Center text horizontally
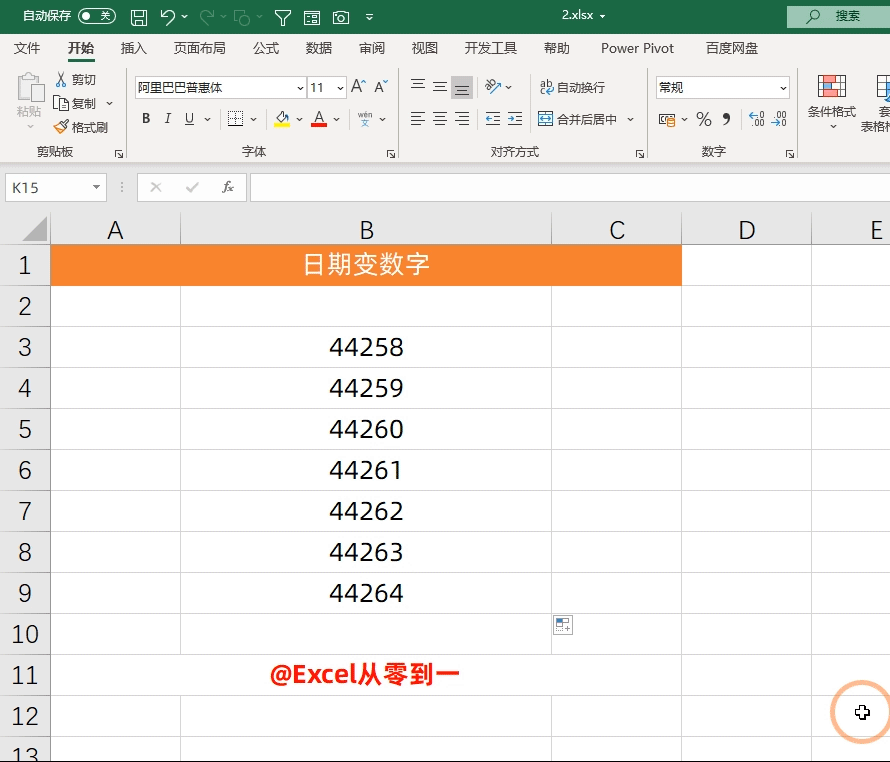890x762 pixels. [x=440, y=119]
